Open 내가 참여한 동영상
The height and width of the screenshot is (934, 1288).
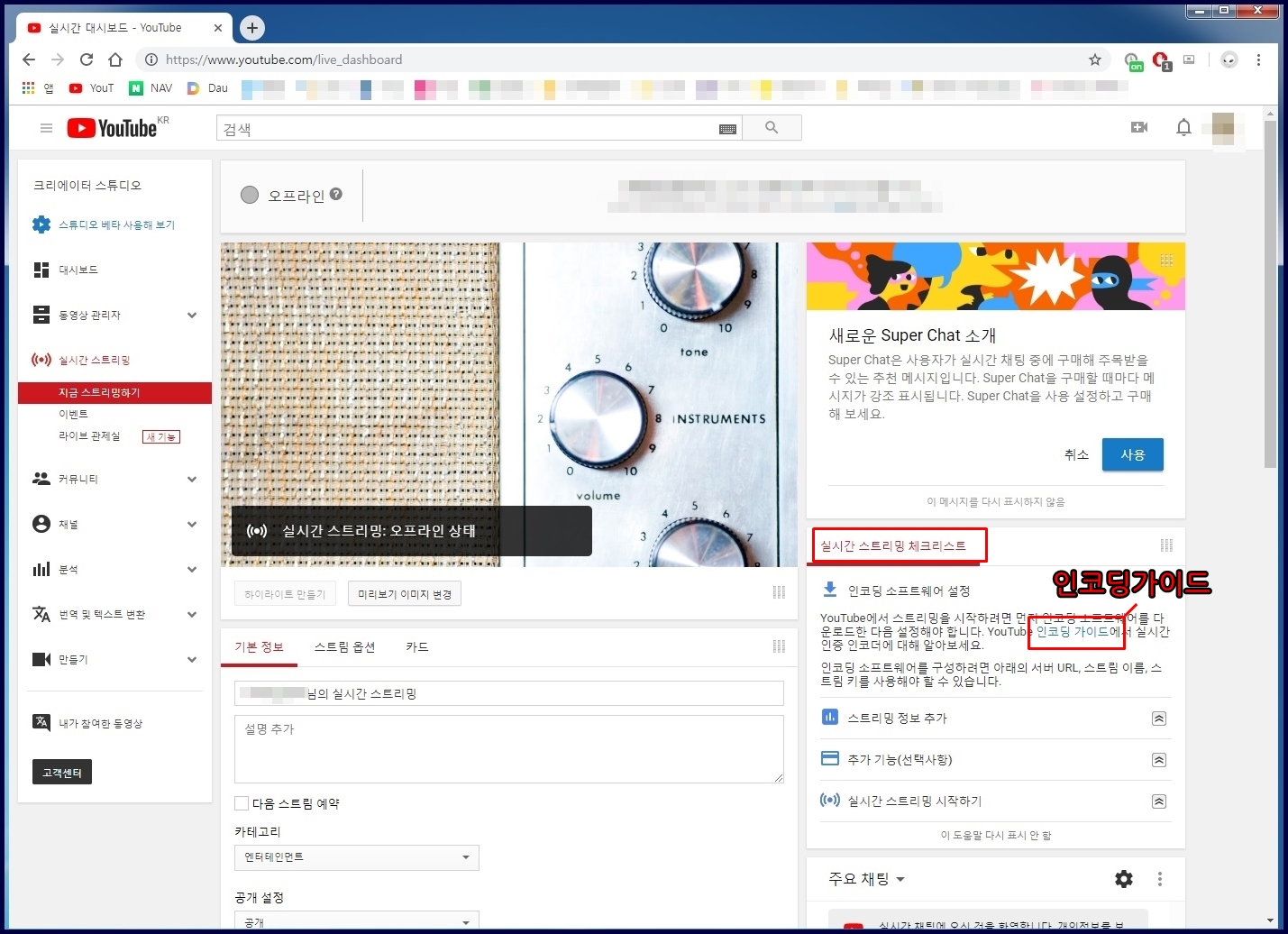coord(100,723)
